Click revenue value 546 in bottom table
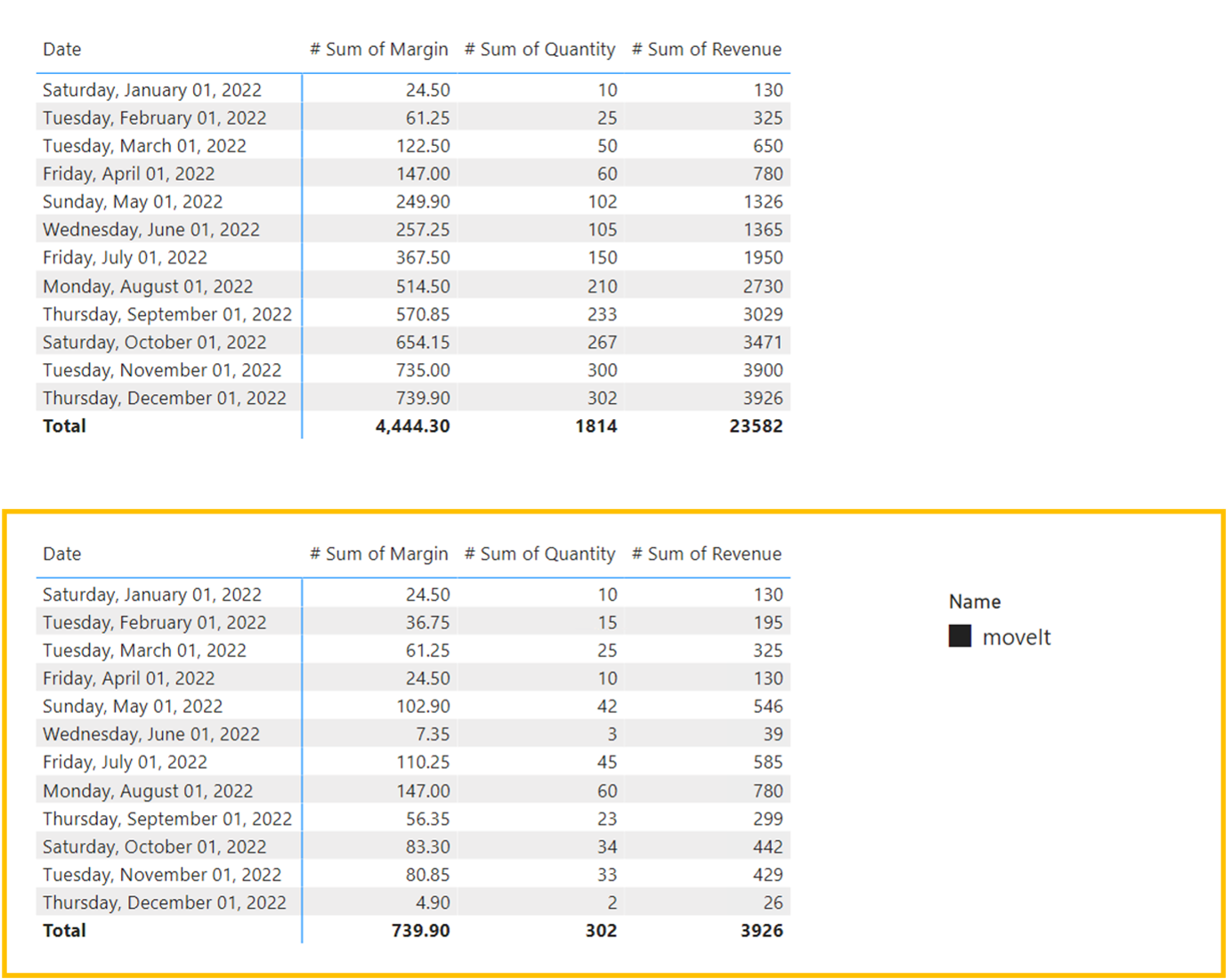The width and height of the screenshot is (1232, 979). [x=768, y=706]
